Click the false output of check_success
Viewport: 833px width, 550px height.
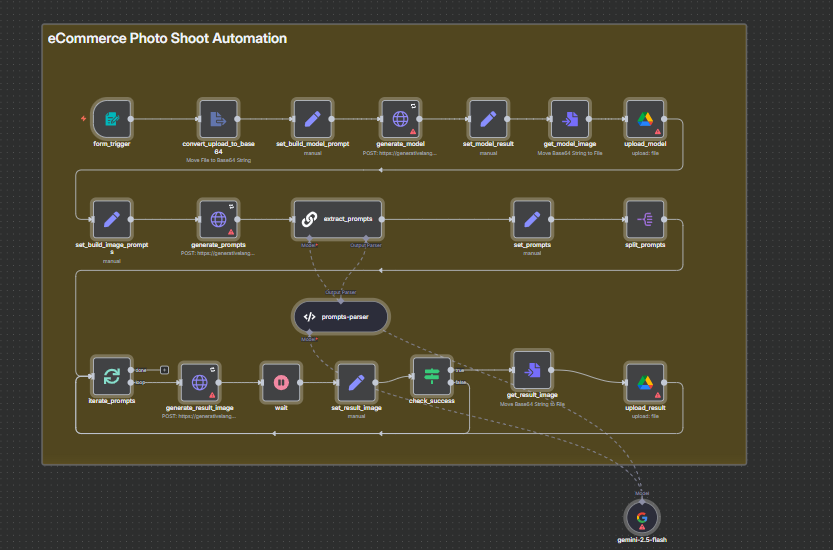click(451, 383)
